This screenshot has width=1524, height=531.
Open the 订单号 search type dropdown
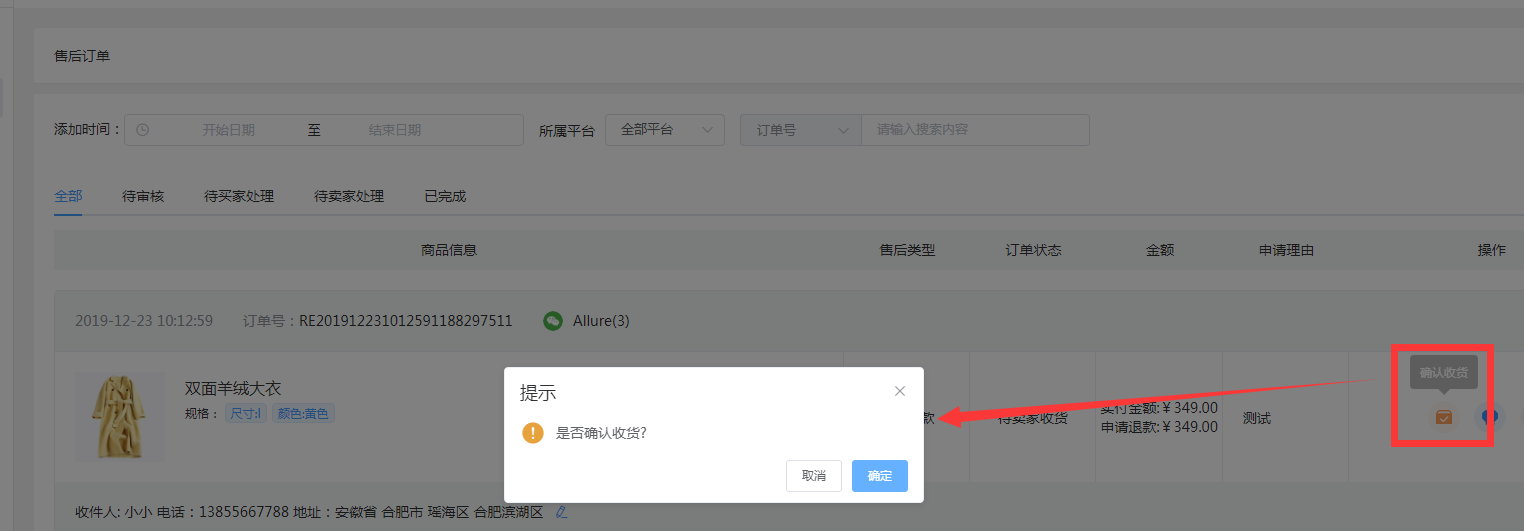800,130
